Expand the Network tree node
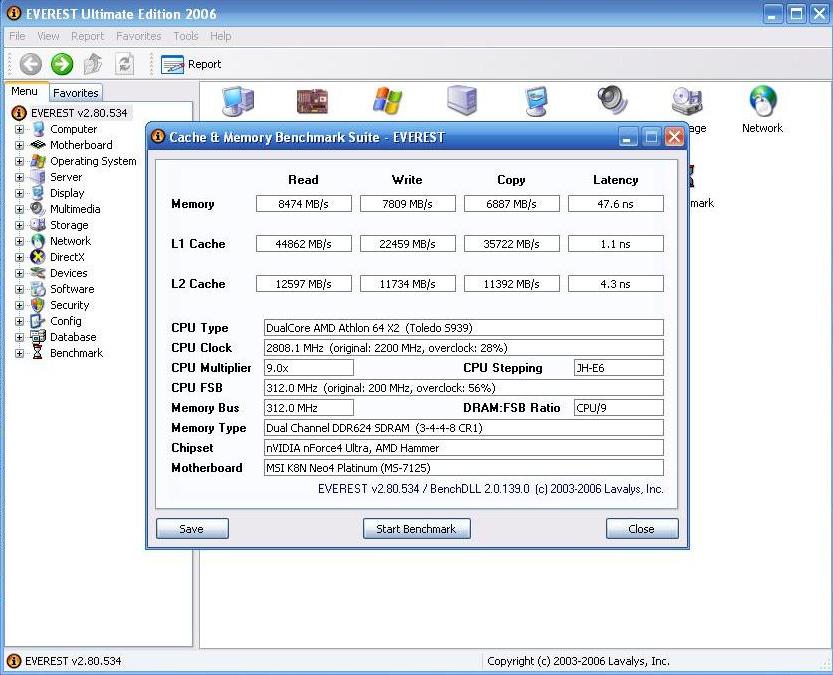Viewport: 833px width, 675px height. pyautogui.click(x=19, y=241)
